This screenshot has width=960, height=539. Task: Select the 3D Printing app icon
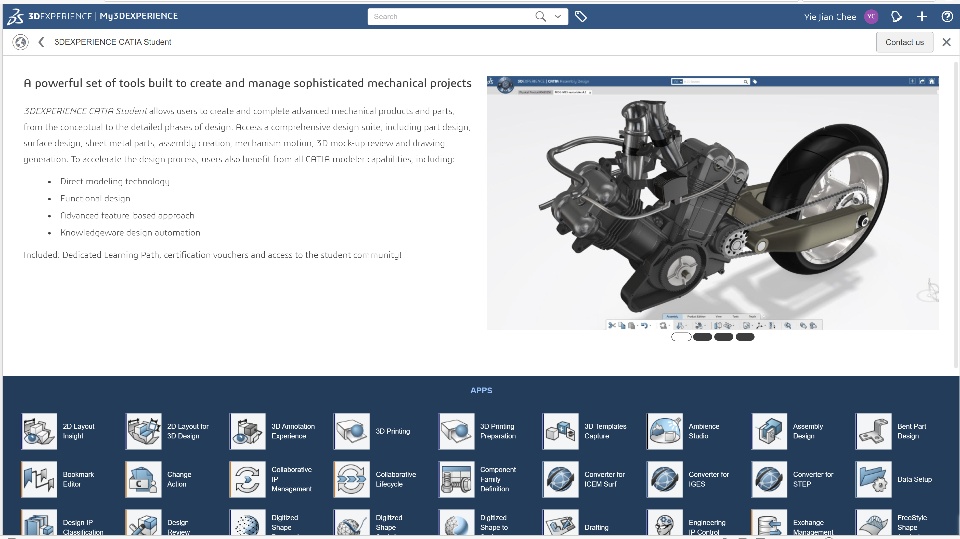[x=351, y=431]
